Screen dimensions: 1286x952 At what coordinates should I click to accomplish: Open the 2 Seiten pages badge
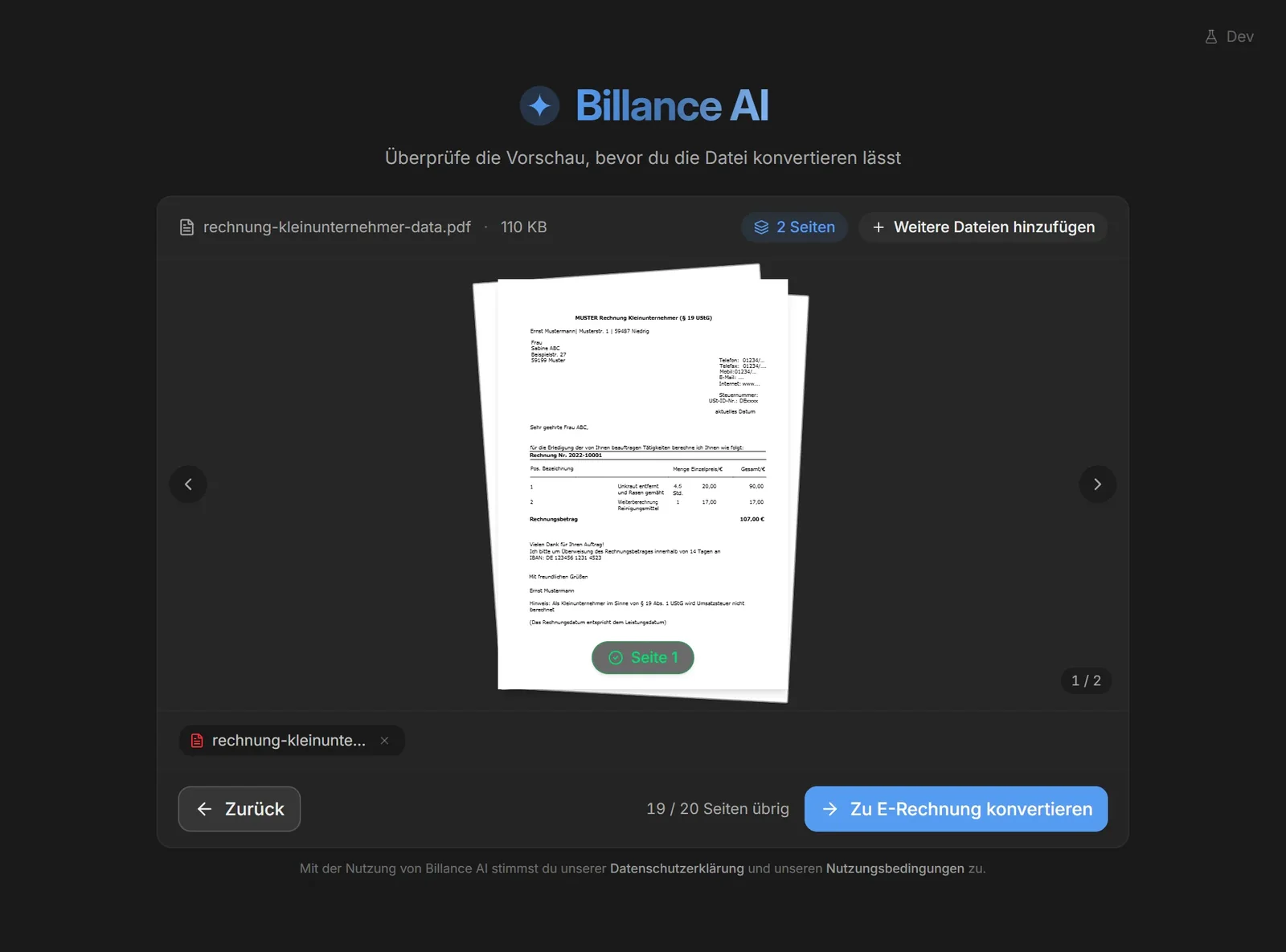click(794, 227)
